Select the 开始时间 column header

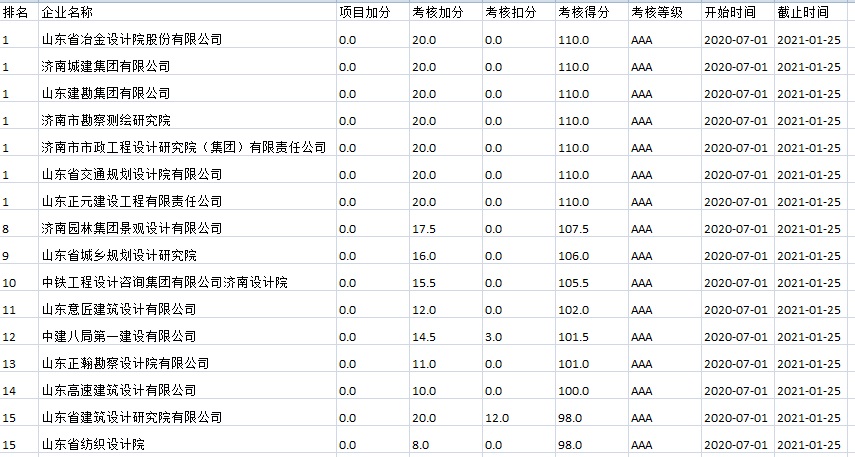coord(725,13)
